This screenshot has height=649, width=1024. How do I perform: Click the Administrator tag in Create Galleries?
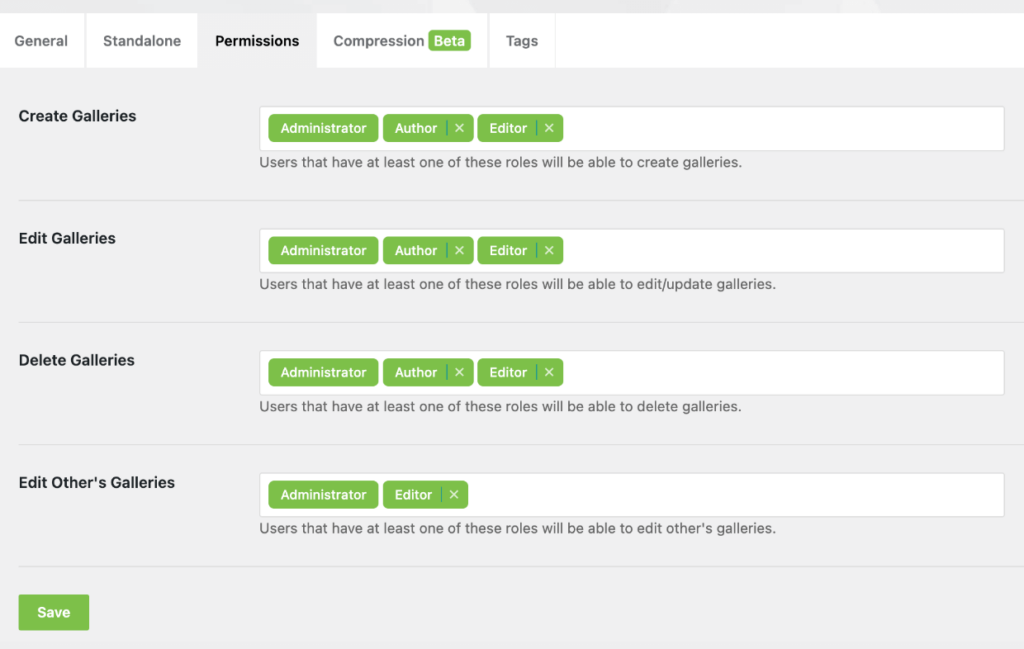click(323, 128)
